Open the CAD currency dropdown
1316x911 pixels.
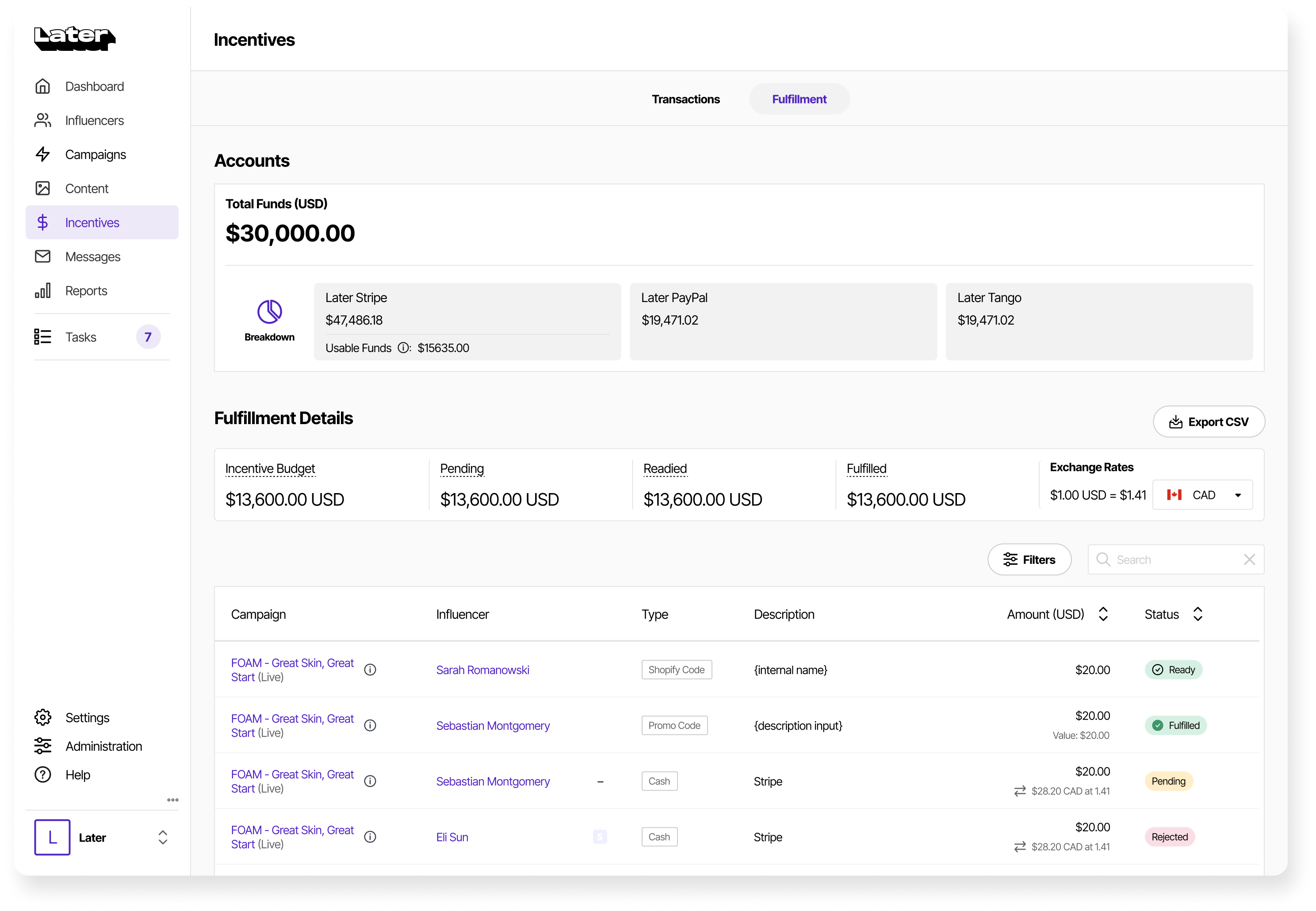point(1202,495)
